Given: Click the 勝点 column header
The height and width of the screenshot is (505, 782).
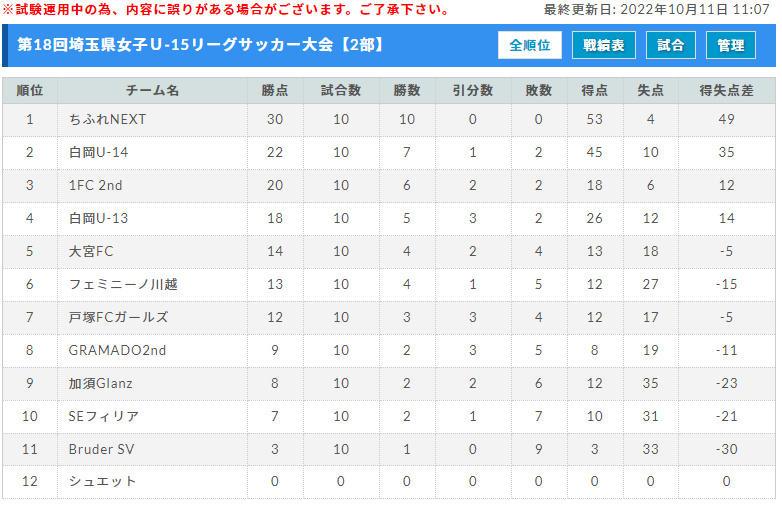Looking at the screenshot, I should (x=275, y=91).
